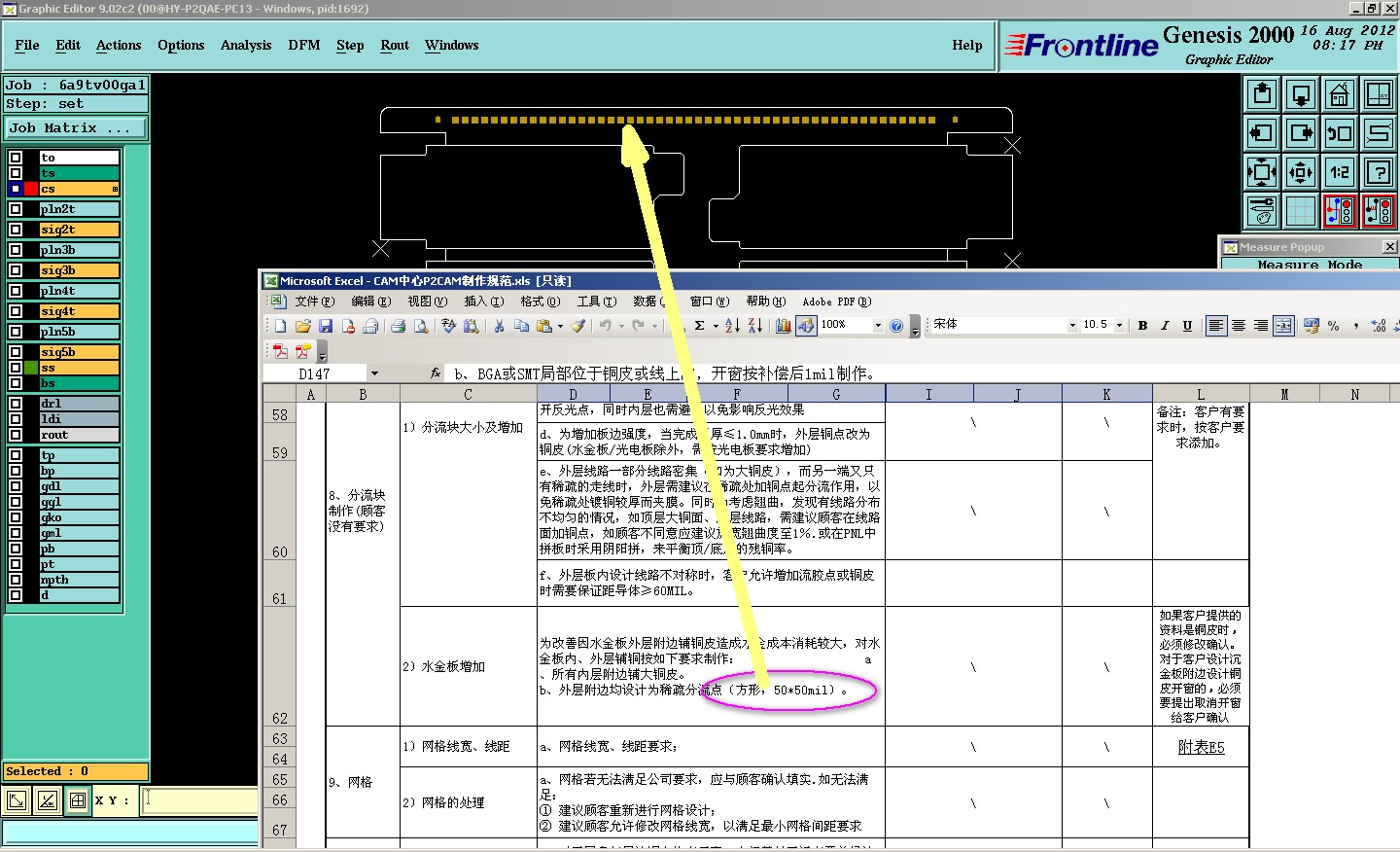The width and height of the screenshot is (1400, 852).
Task: Toggle checkbox for layer 'mpth'
Action: click(16, 580)
